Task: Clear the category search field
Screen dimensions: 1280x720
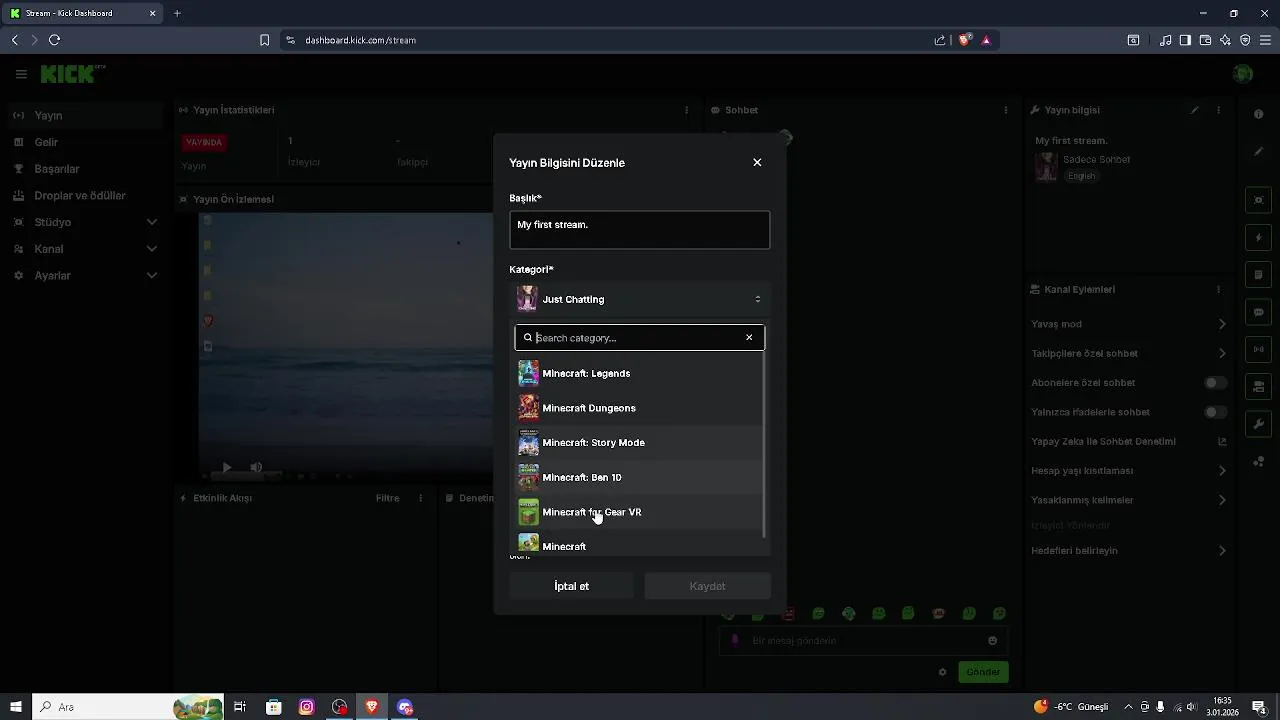Action: (749, 338)
